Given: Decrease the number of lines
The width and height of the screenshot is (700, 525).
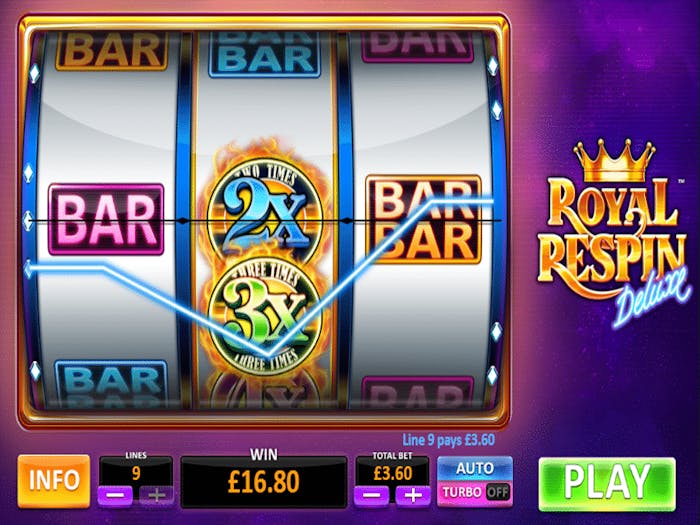Looking at the screenshot, I should click(x=115, y=495).
